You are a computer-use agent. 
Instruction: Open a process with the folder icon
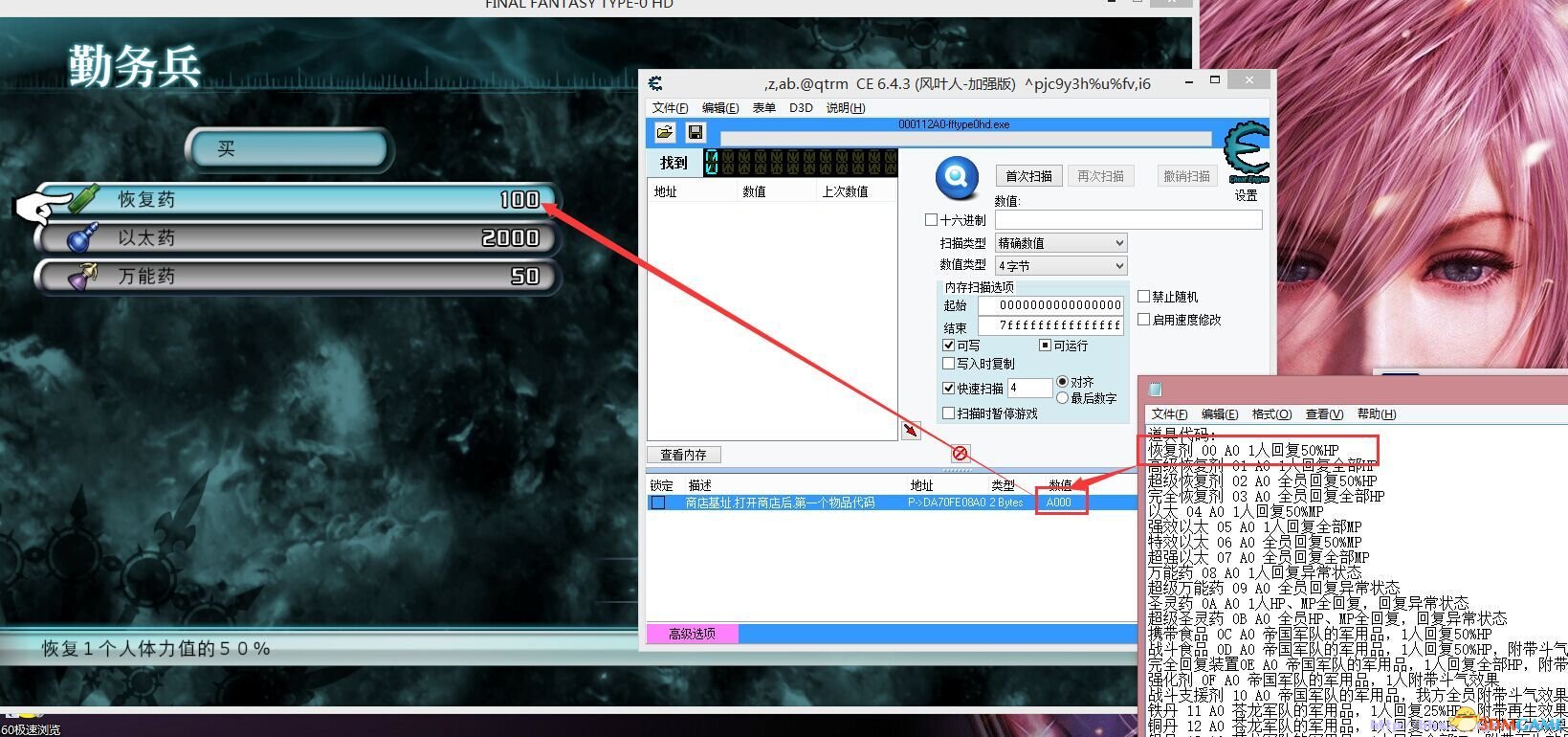coord(665,132)
